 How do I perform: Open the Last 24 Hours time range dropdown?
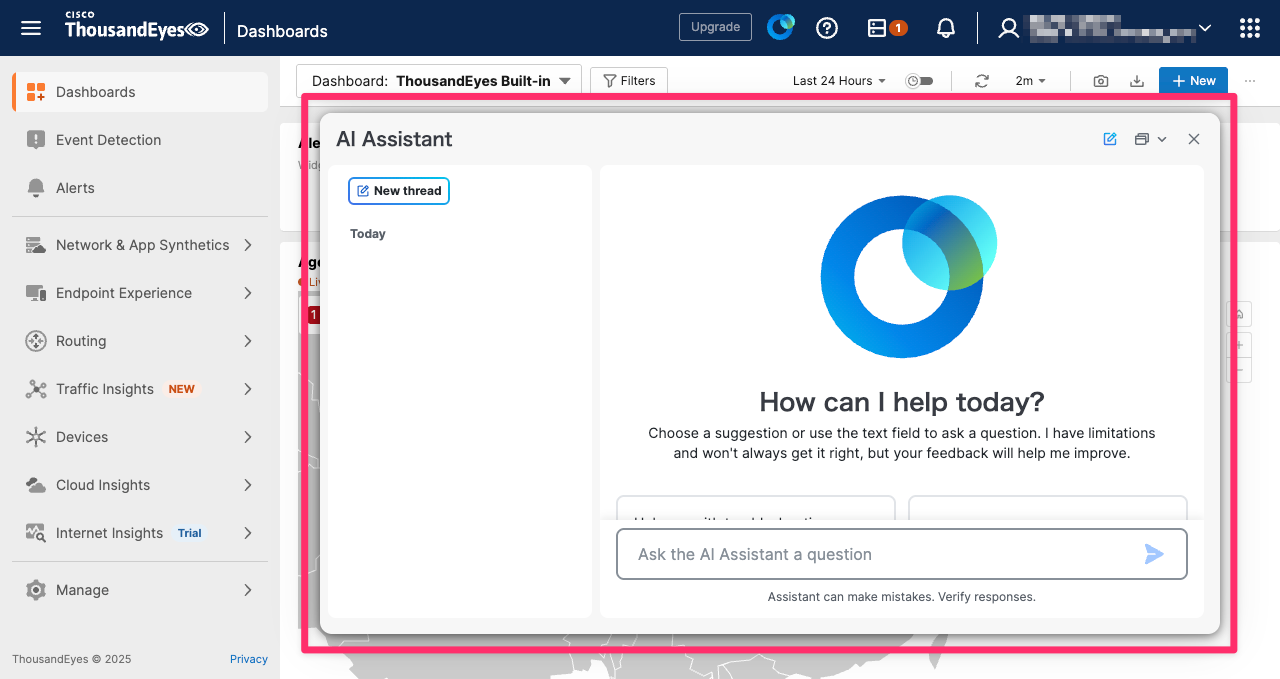click(x=839, y=81)
